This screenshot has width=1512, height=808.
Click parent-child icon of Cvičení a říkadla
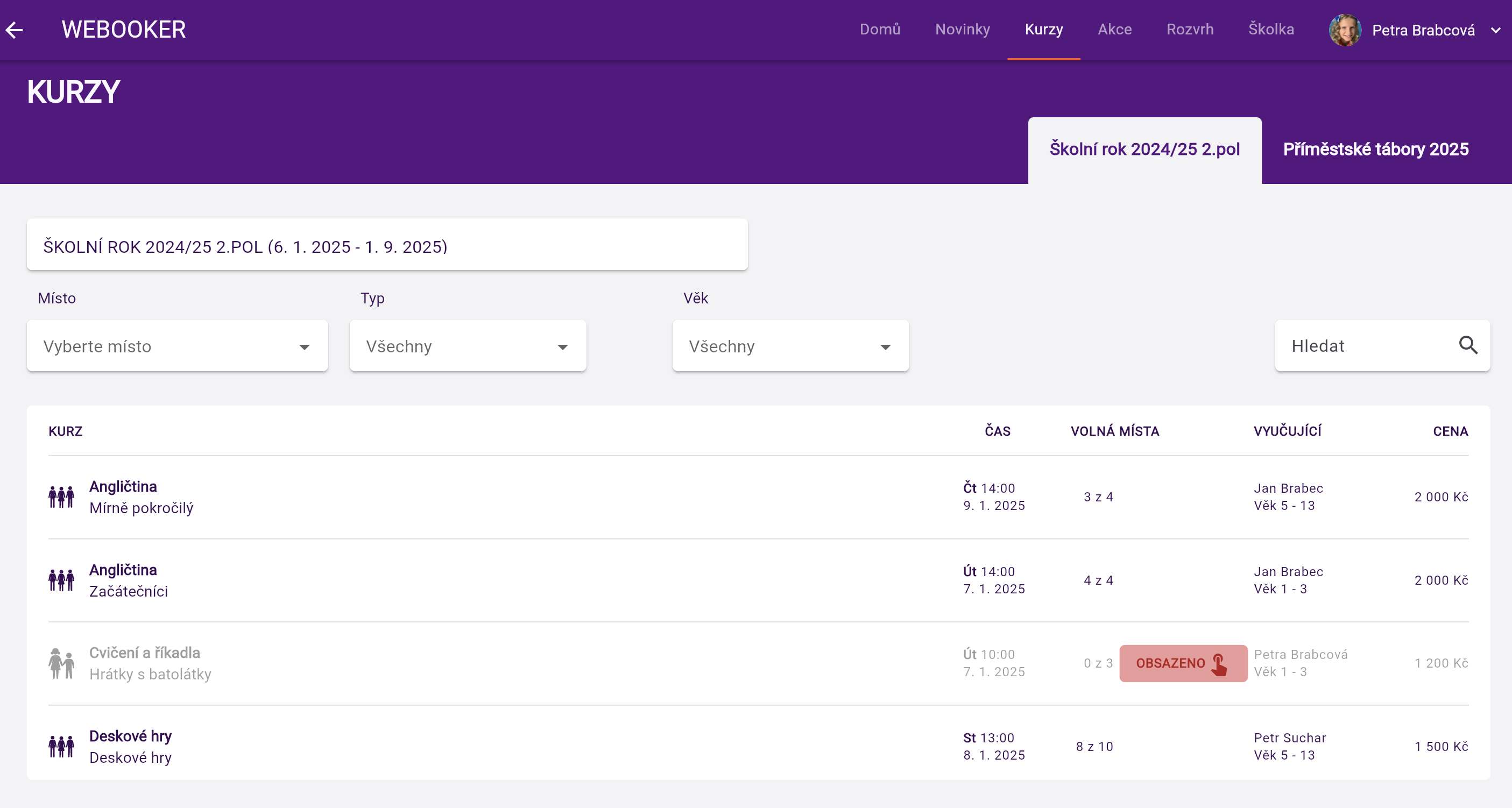pyautogui.click(x=61, y=664)
